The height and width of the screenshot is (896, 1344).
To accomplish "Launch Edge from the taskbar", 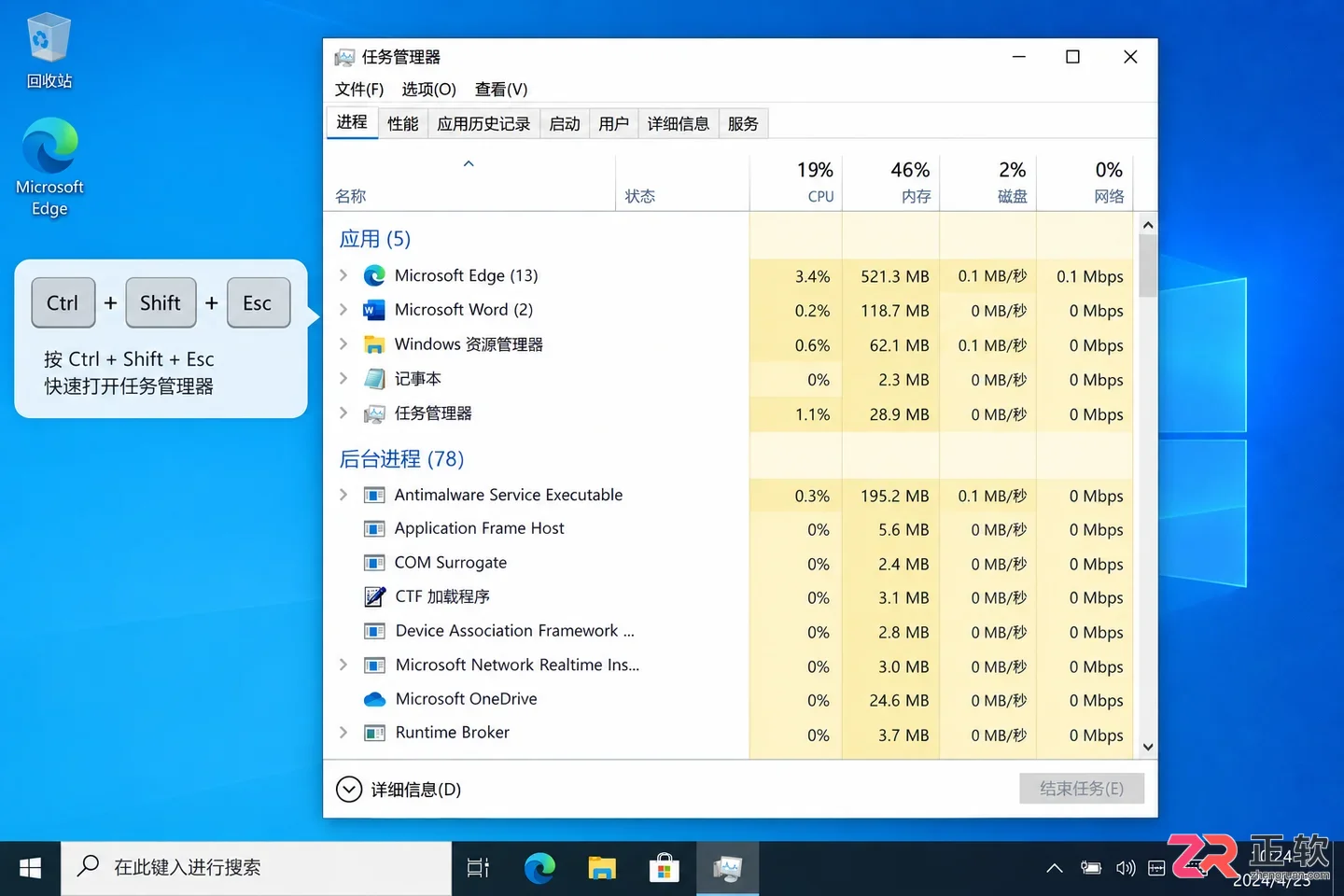I will click(x=539, y=869).
